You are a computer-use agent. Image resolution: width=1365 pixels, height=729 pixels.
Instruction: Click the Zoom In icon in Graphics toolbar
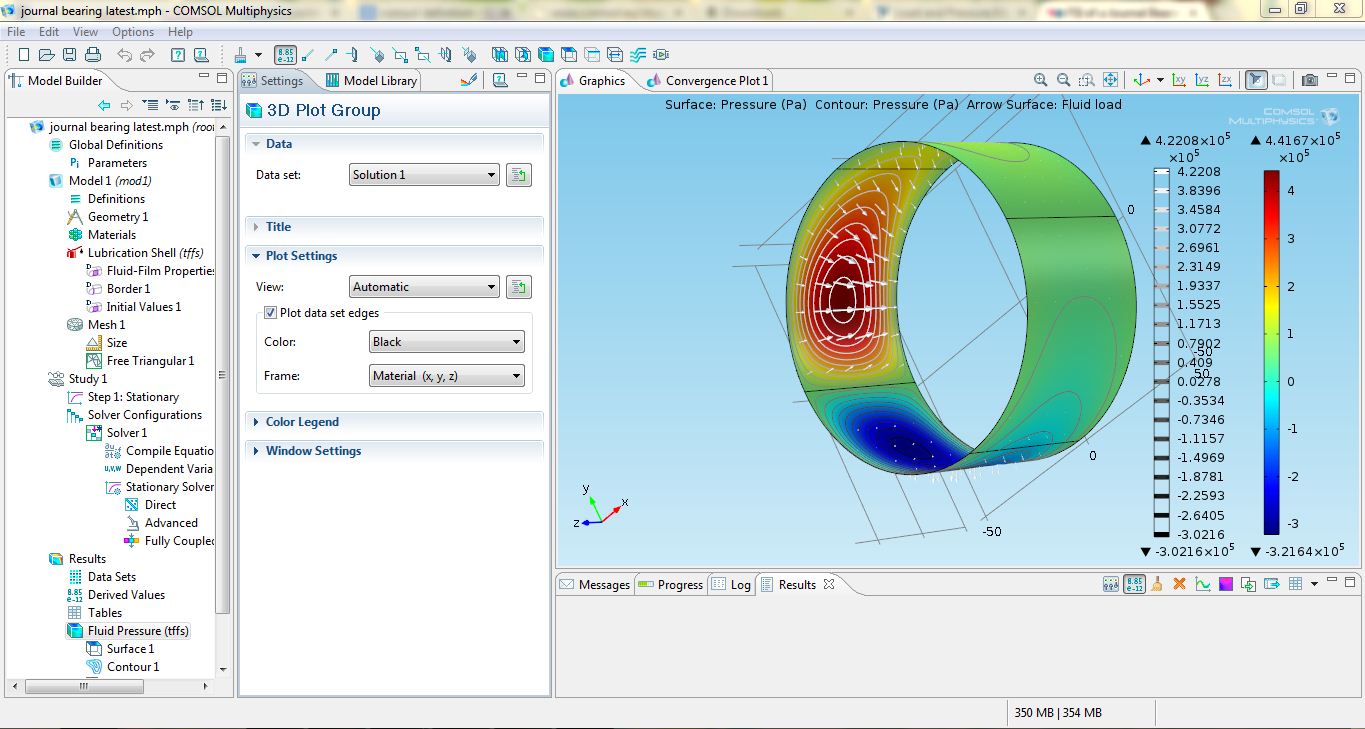(1041, 80)
